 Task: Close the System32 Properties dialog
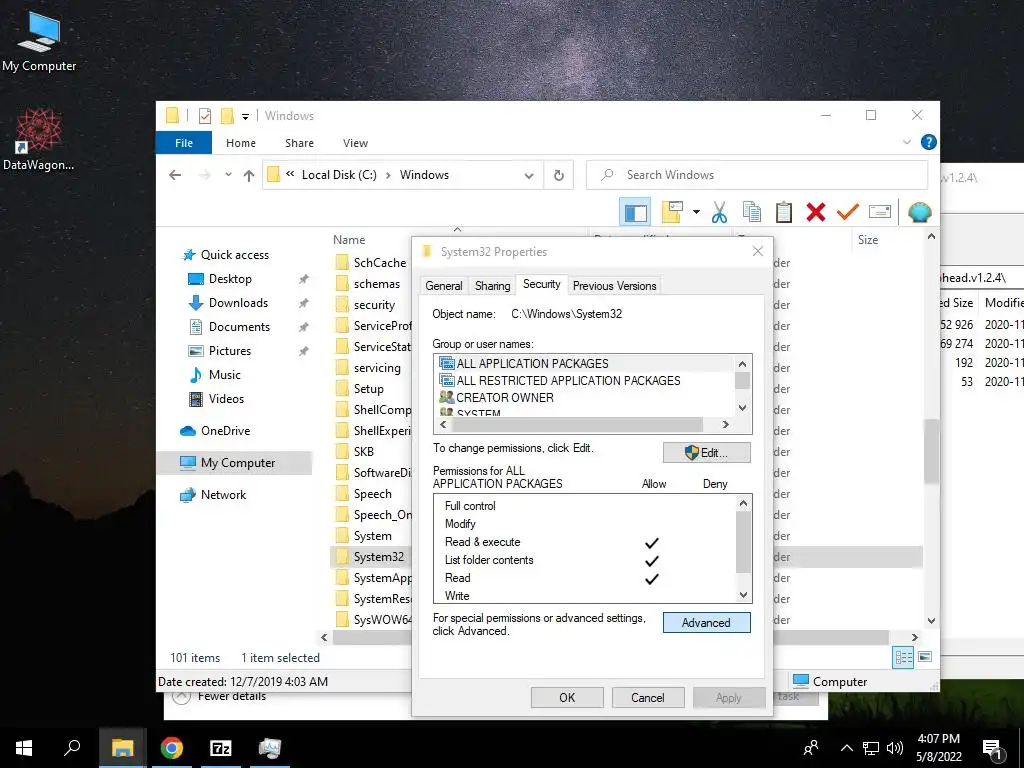758,251
